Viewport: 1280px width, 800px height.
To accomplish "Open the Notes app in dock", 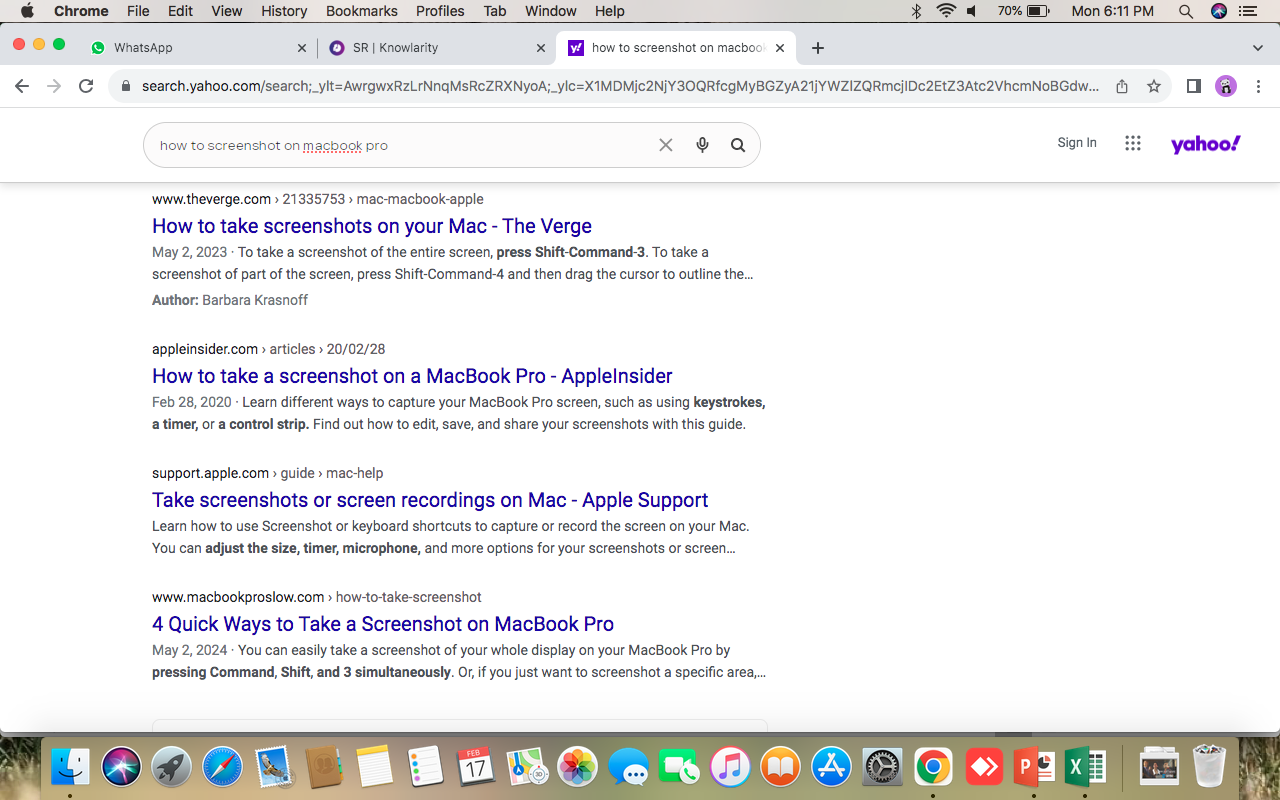I will pyautogui.click(x=374, y=767).
